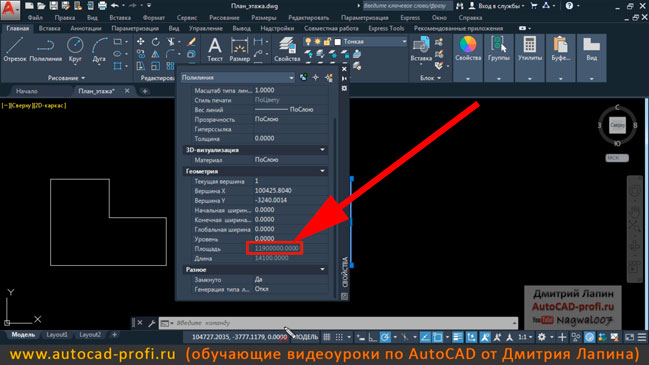Select the Отрезок line tool
This screenshot has height=365, width=649.
pyautogui.click(x=14, y=49)
